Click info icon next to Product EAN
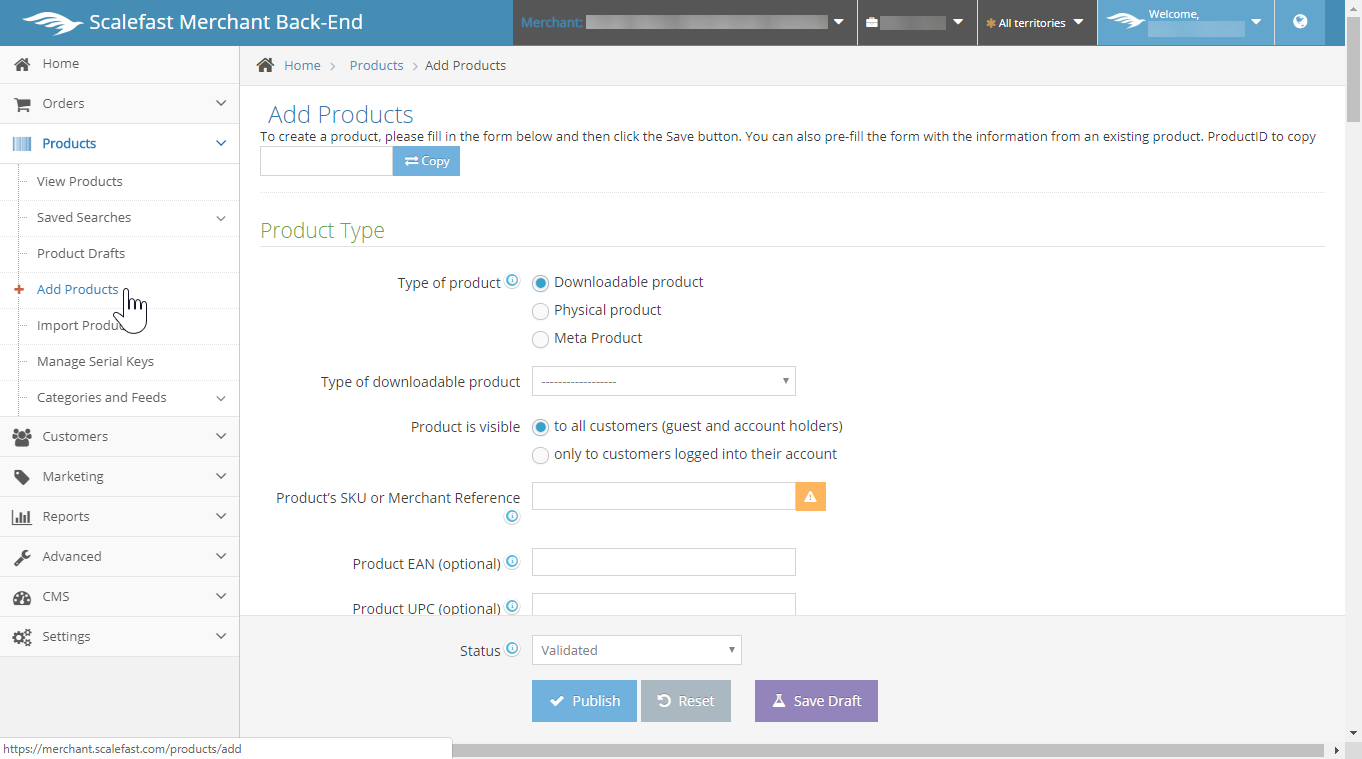The height and width of the screenshot is (759, 1362). tap(512, 563)
